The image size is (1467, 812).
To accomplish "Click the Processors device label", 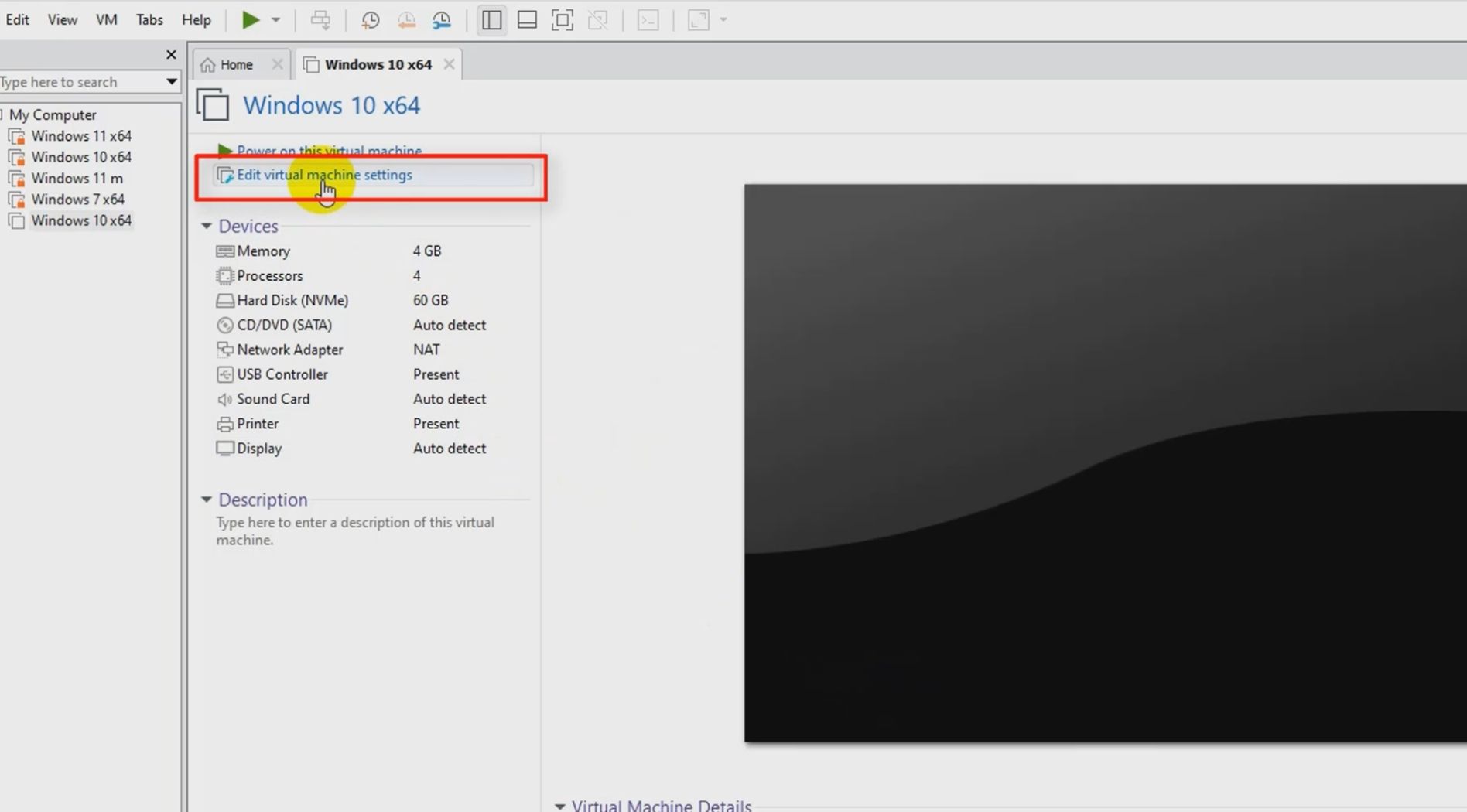I will pyautogui.click(x=269, y=276).
